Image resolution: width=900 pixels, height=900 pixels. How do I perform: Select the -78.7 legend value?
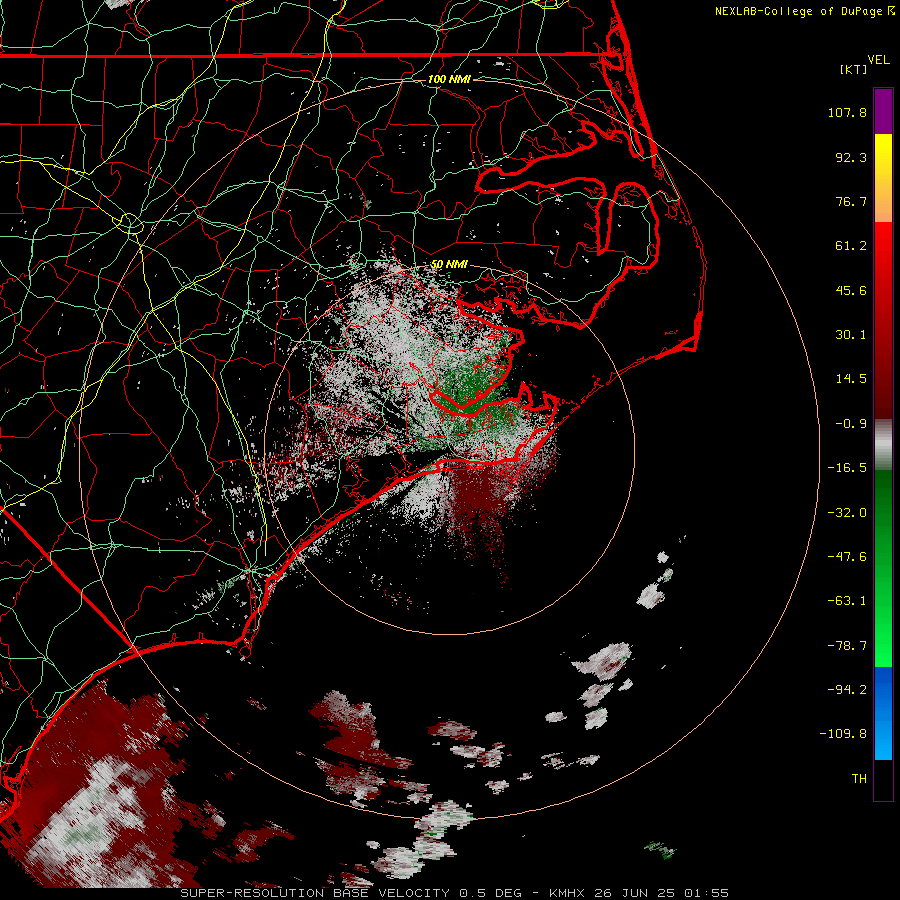pyautogui.click(x=847, y=646)
